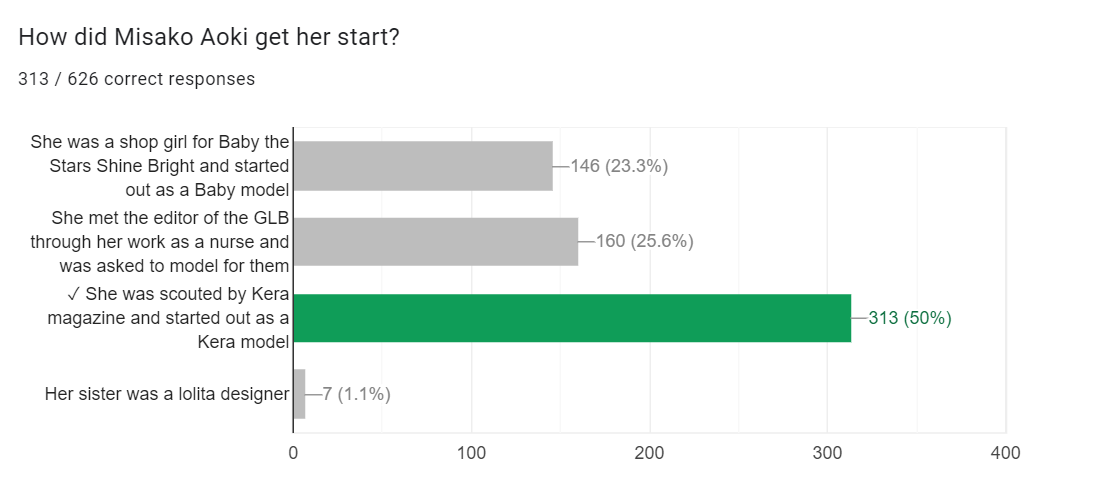Click the 'Her sister was a lolita designer' label
Viewport: 1117px width, 481px height.
tap(166, 394)
